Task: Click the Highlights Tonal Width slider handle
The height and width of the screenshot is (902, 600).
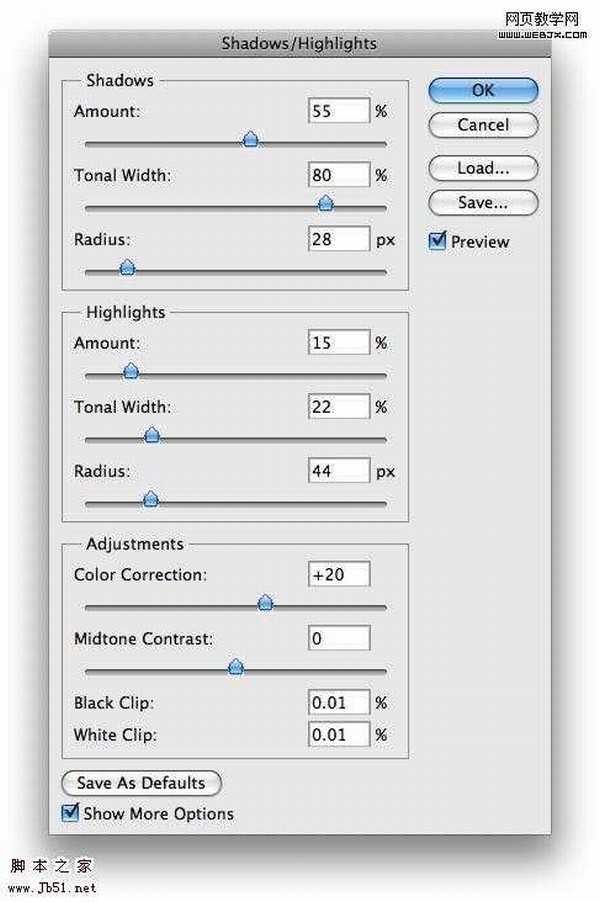Action: [x=152, y=435]
